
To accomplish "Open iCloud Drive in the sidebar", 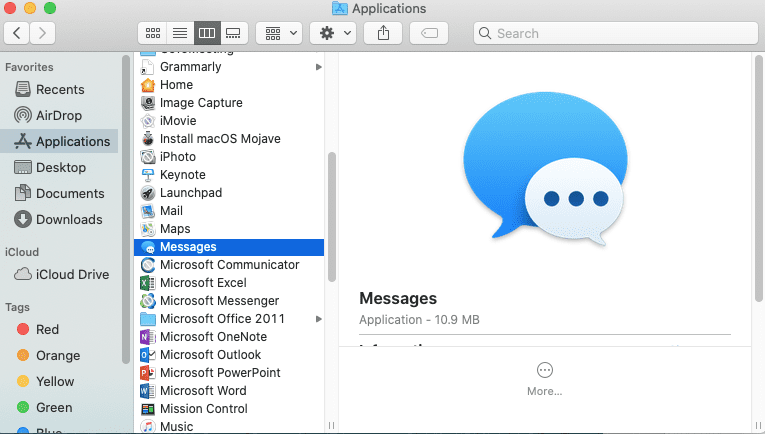I will click(x=59, y=275).
